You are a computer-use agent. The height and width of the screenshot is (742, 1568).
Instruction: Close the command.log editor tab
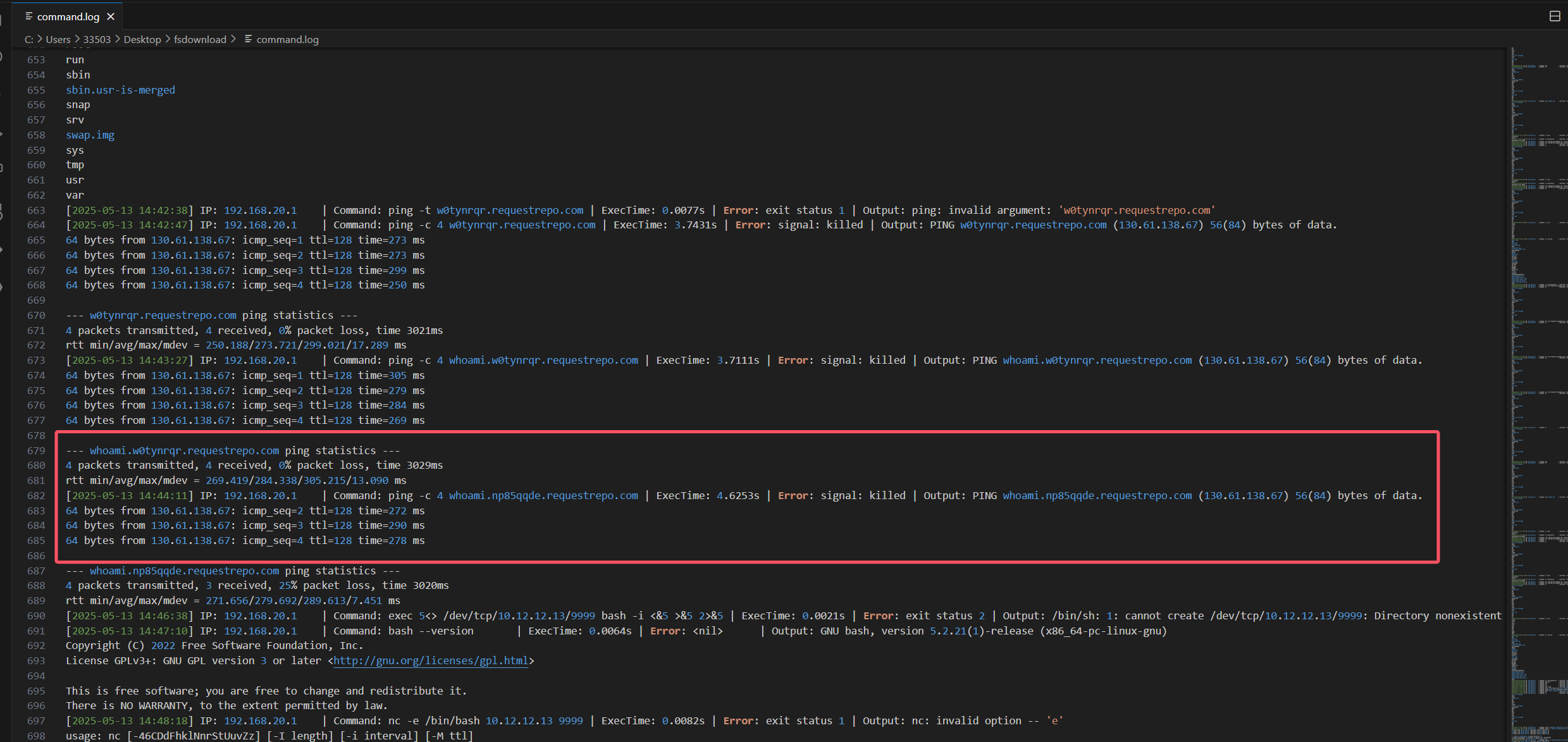pyautogui.click(x=111, y=16)
